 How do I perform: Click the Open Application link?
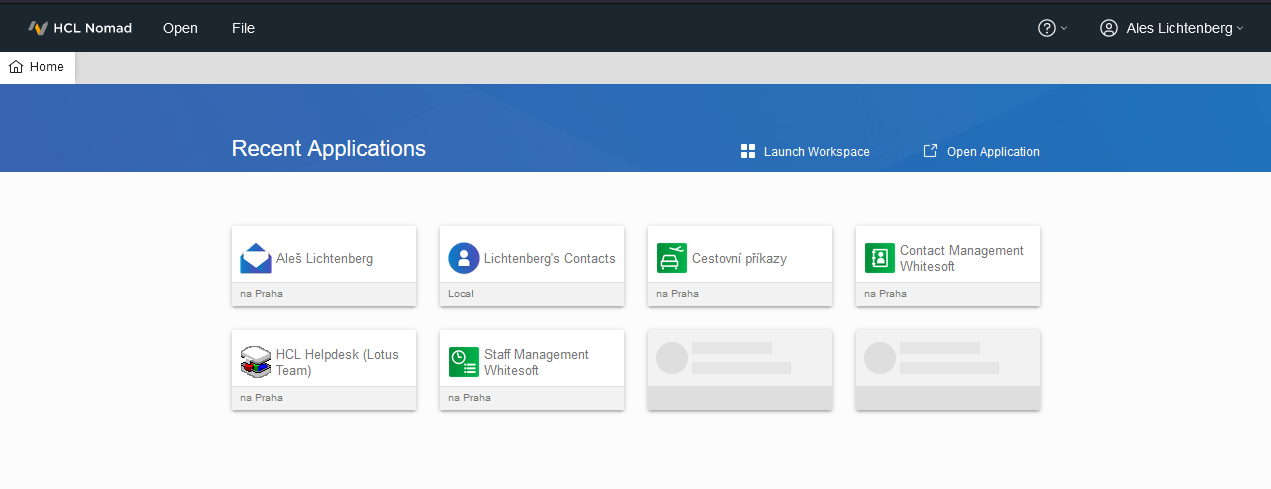[992, 152]
